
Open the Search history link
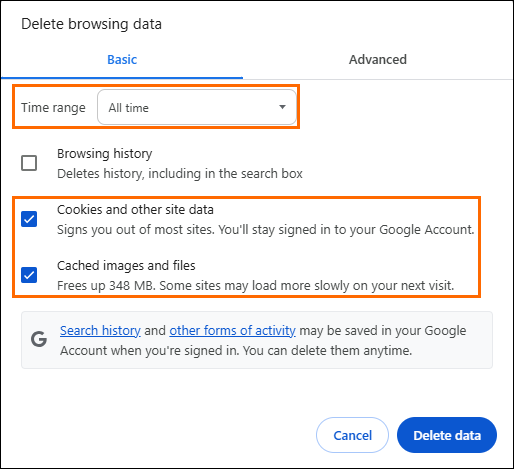point(100,331)
